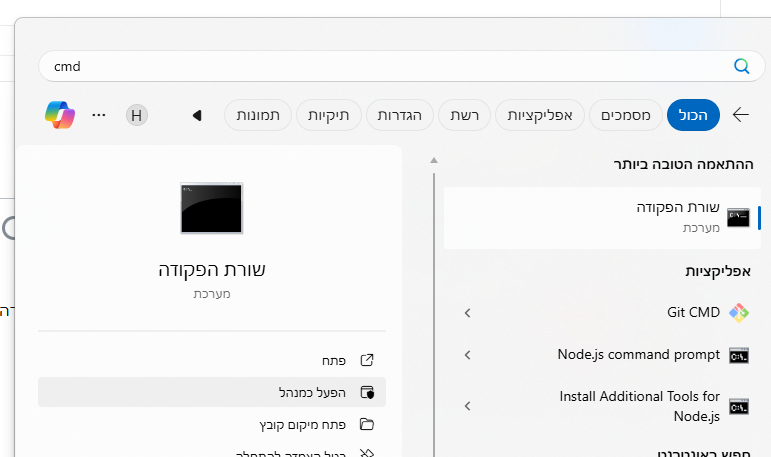Expand Install Additional Tools for Node.js chevron
Image resolution: width=771 pixels, height=457 pixels.
tap(468, 406)
